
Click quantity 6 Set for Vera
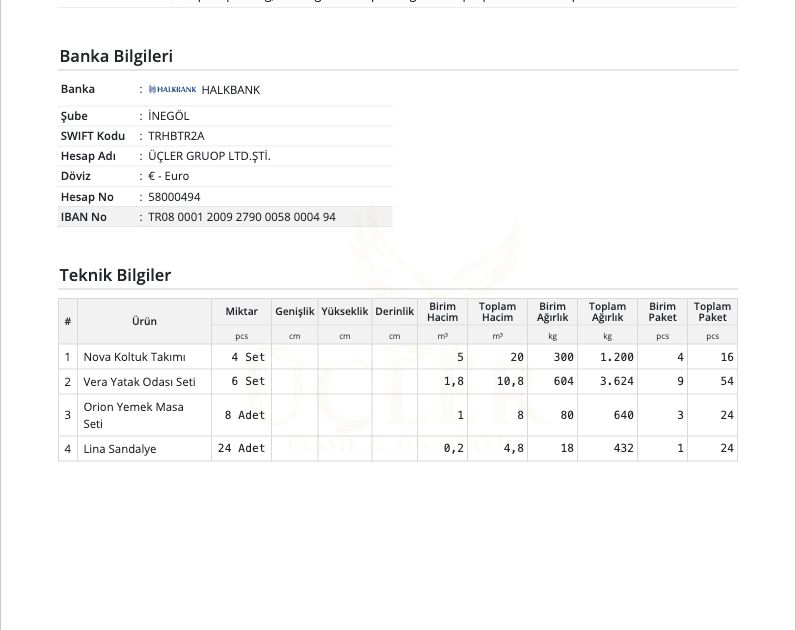pos(248,381)
